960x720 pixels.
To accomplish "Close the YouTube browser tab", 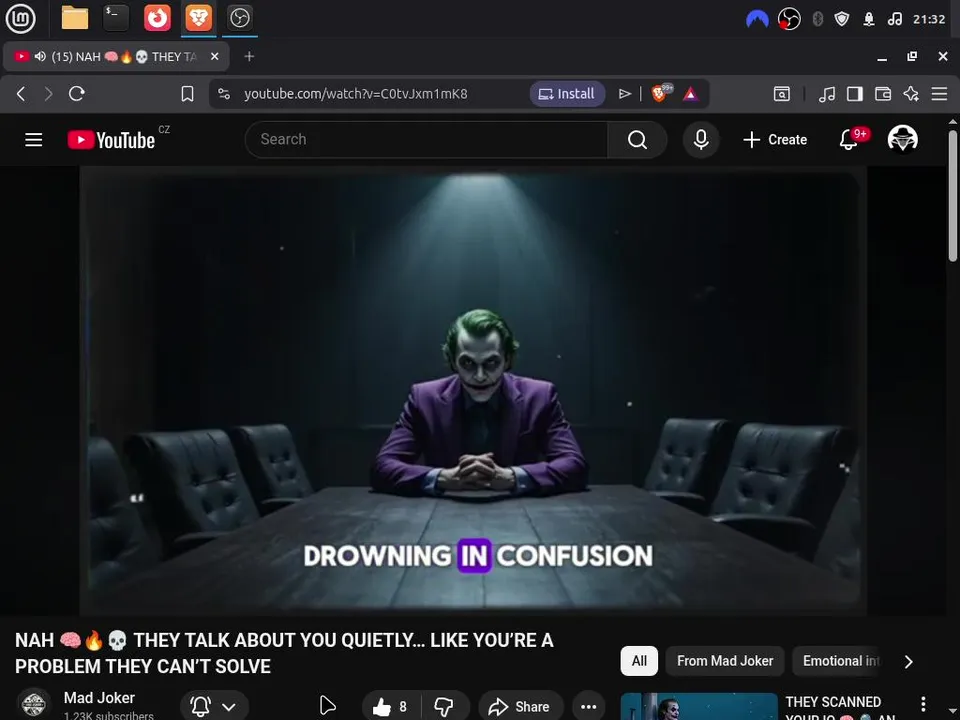I will (x=214, y=56).
